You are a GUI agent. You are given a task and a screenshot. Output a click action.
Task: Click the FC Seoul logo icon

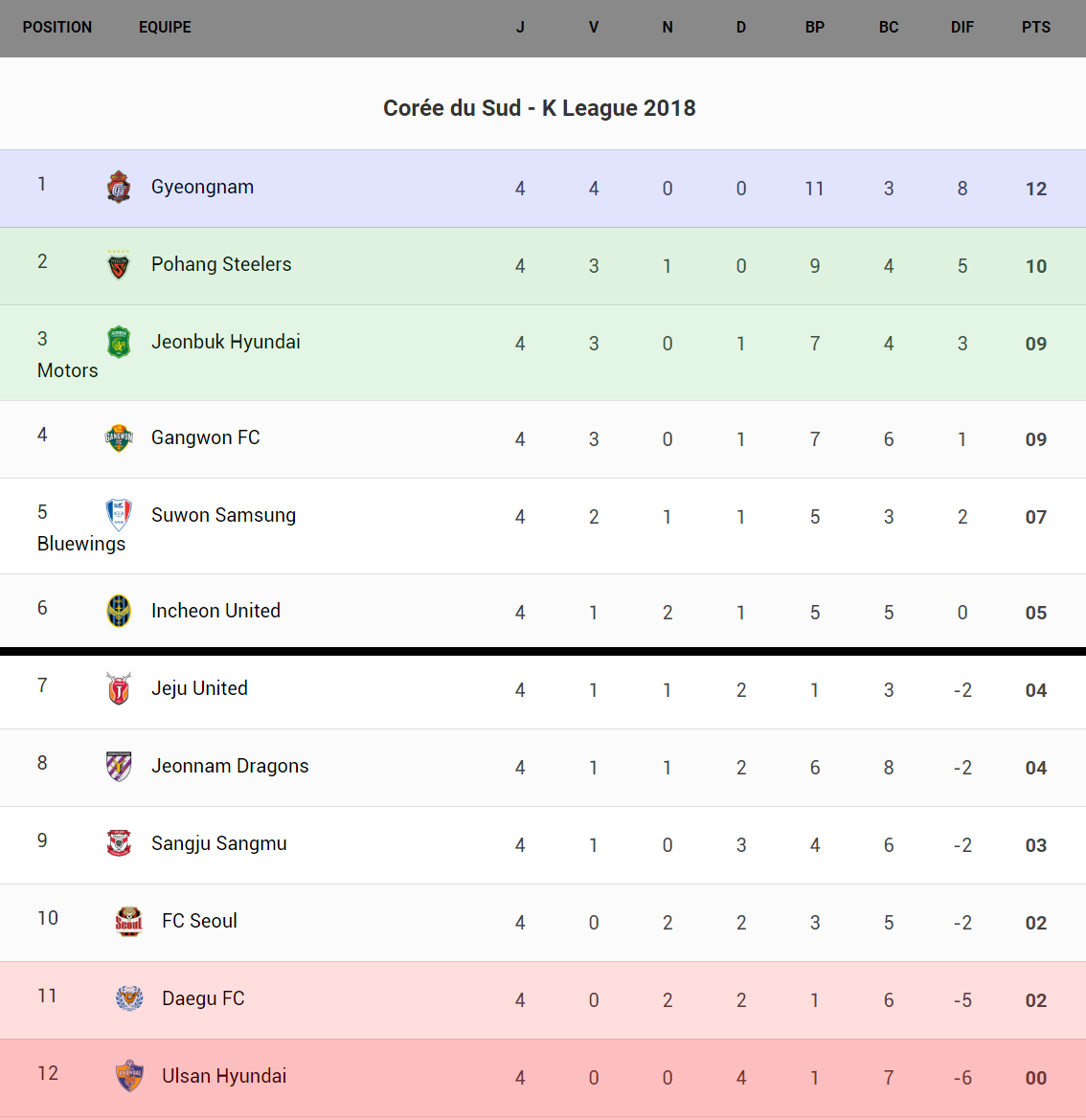point(129,921)
